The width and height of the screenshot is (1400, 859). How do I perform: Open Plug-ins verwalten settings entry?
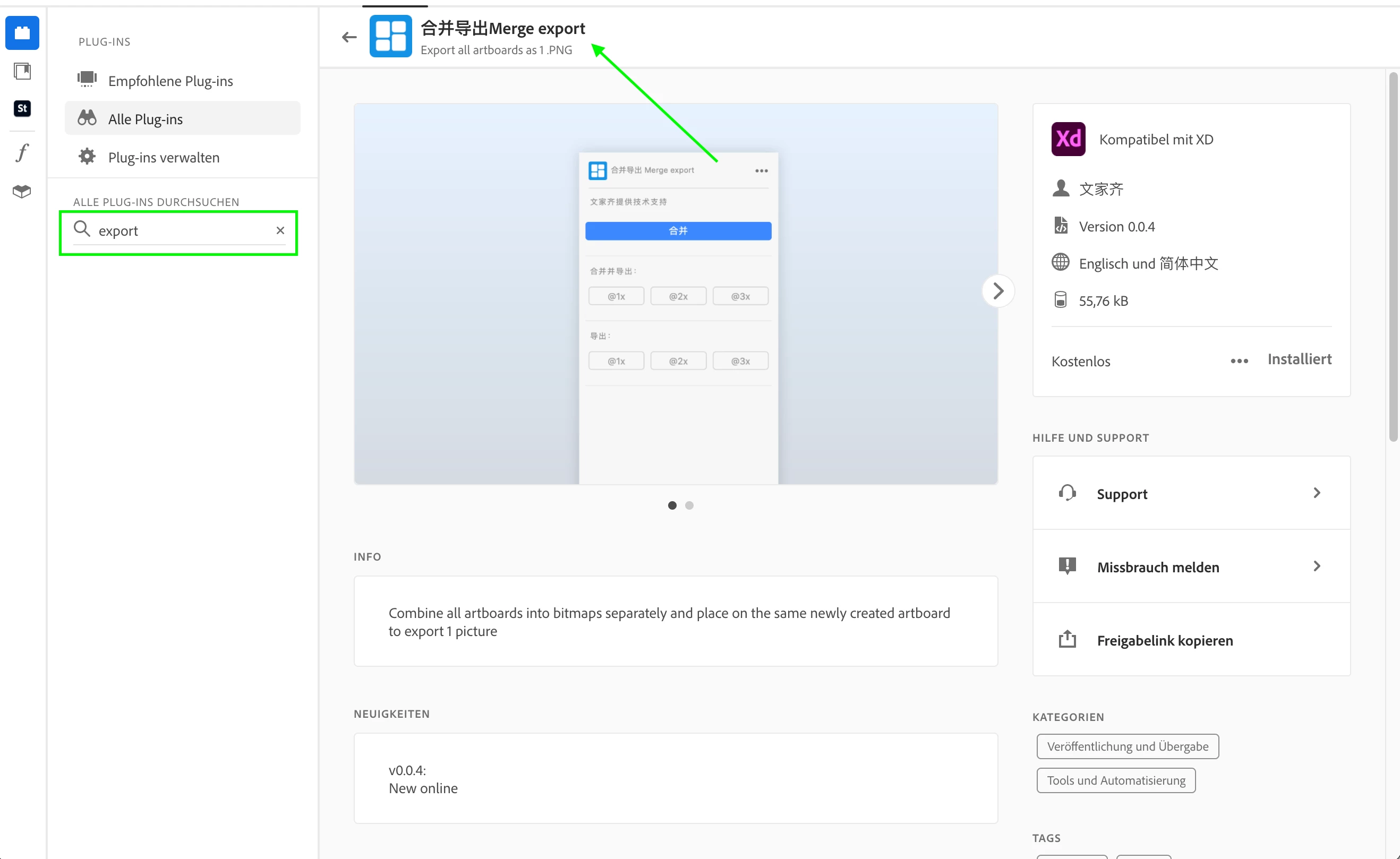coord(164,157)
